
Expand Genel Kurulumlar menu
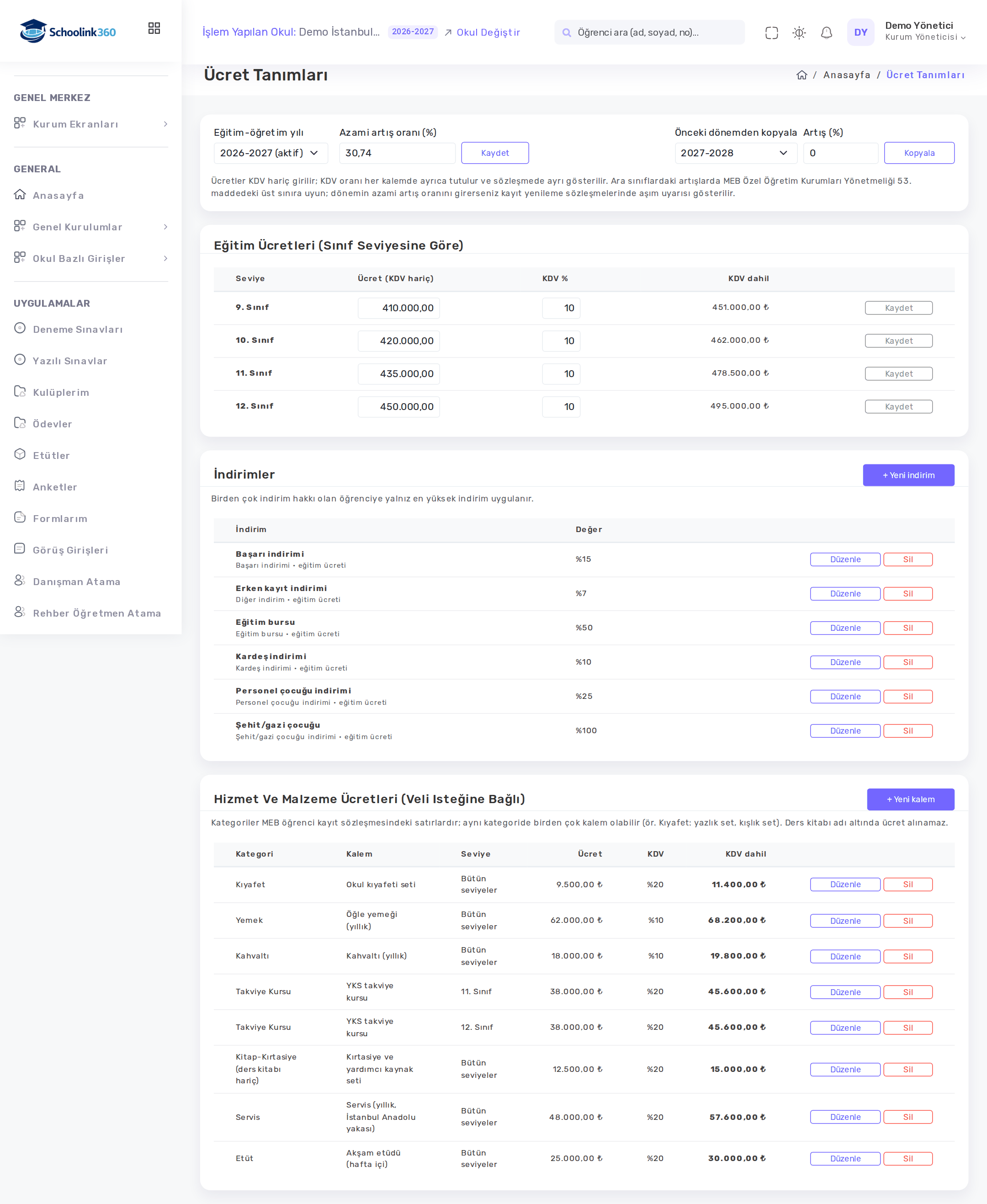point(91,227)
